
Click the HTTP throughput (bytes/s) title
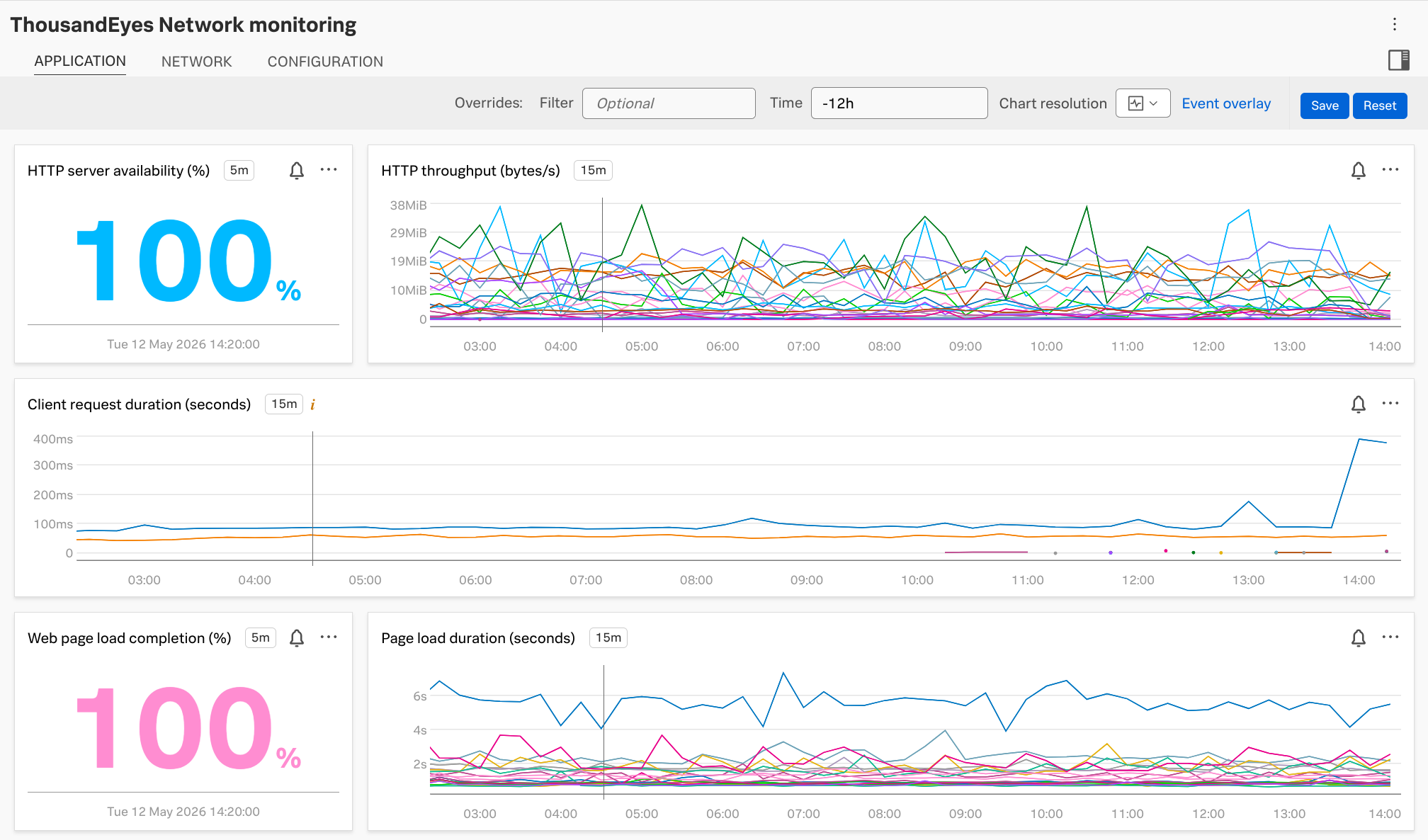(470, 171)
